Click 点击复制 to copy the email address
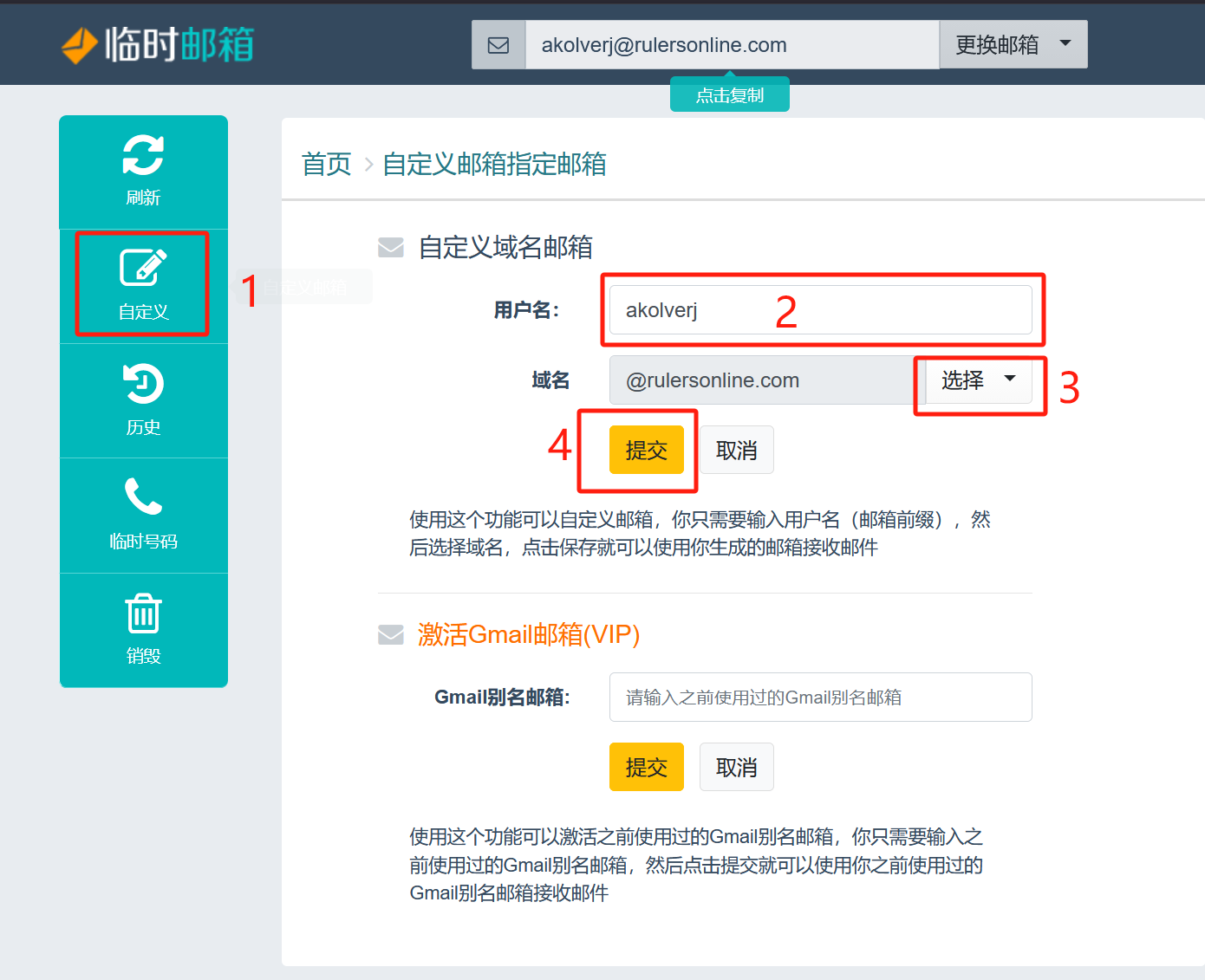Viewport: 1205px width, 980px height. tap(729, 94)
